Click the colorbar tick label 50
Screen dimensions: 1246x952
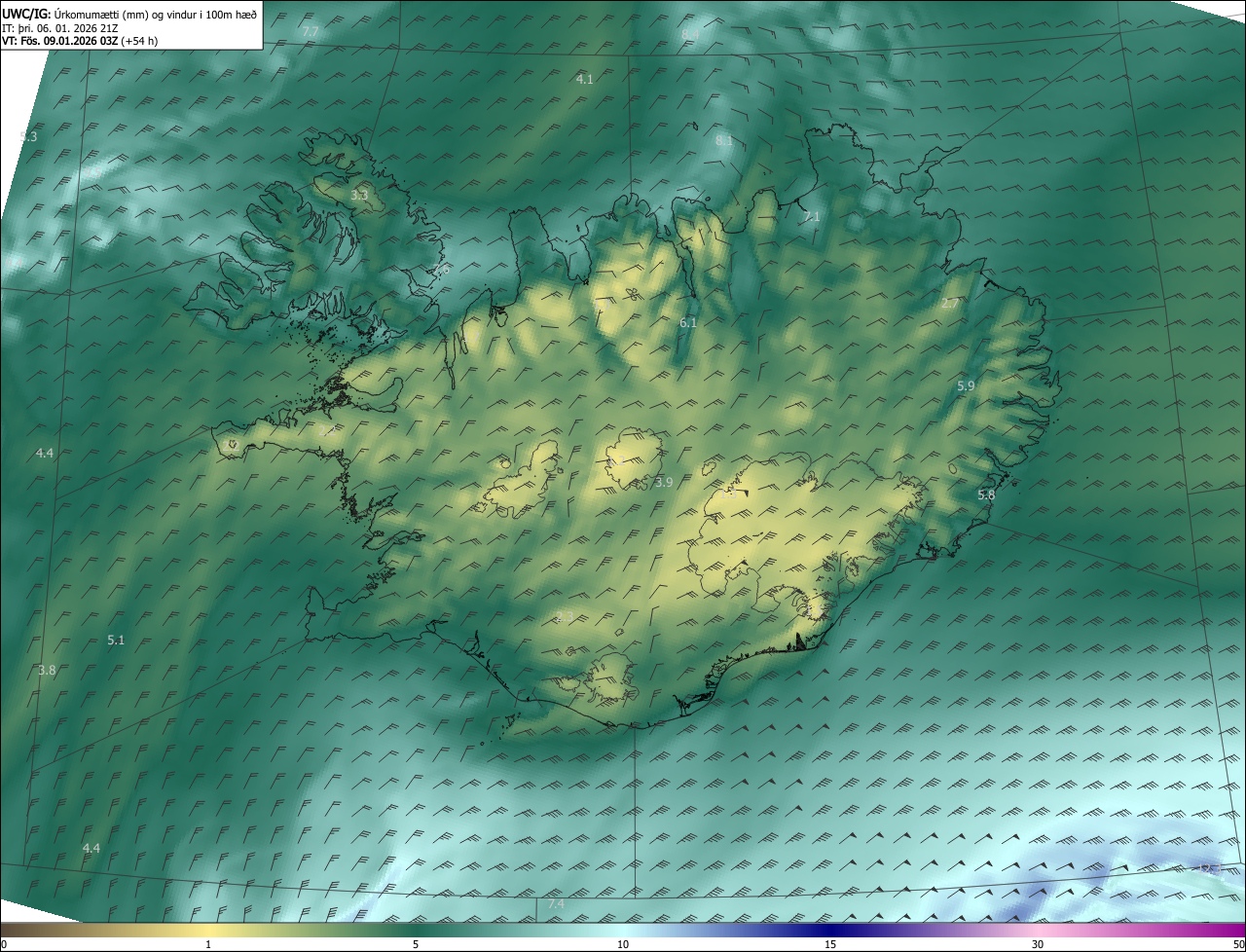click(x=1238, y=944)
